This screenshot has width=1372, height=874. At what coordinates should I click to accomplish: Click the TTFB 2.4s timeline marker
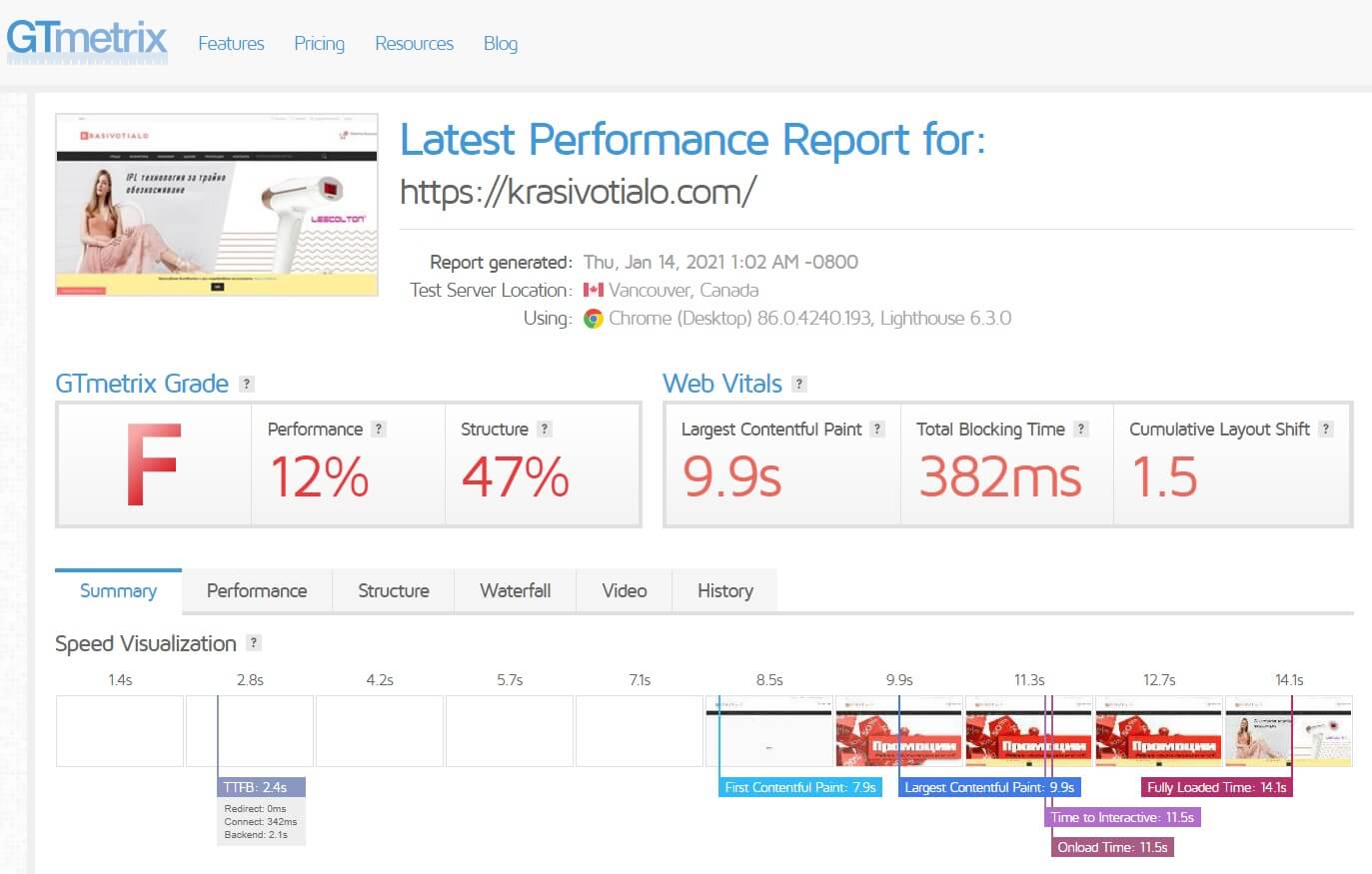(x=256, y=787)
